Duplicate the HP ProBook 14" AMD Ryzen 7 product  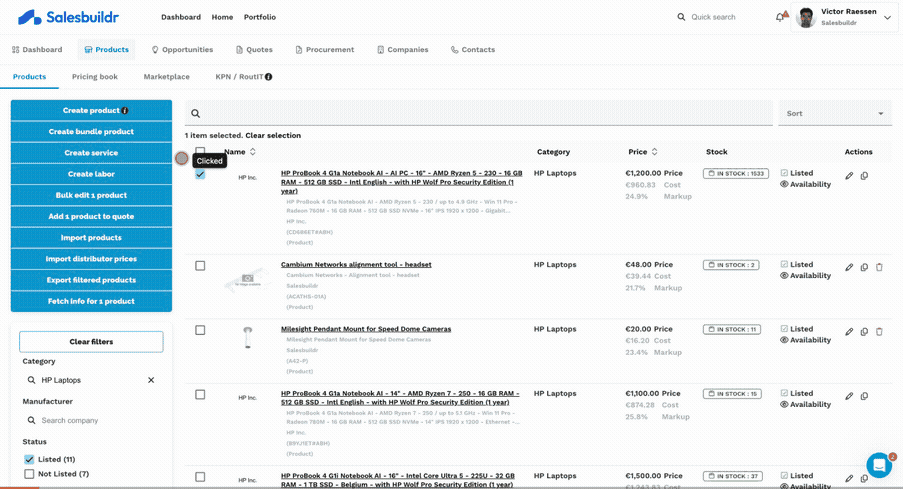click(x=864, y=396)
